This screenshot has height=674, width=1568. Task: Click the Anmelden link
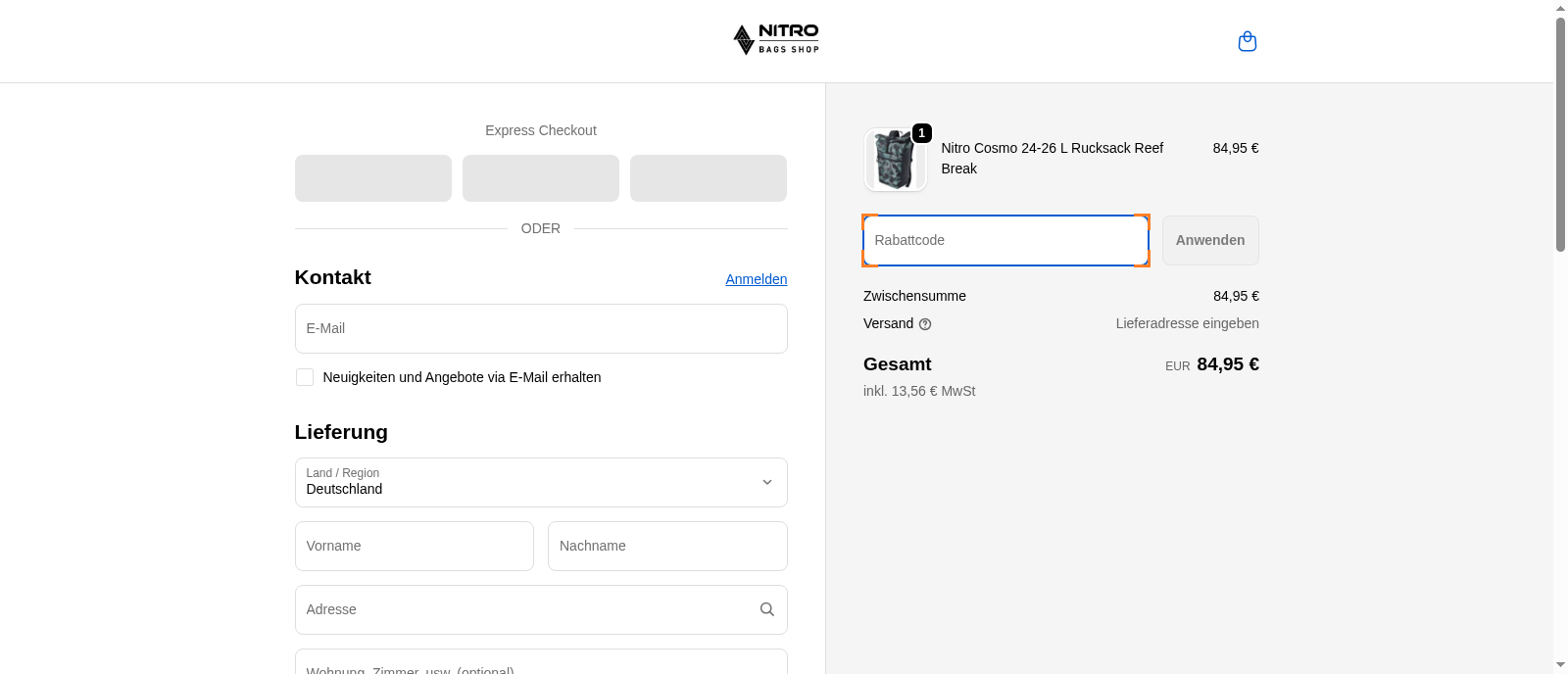pos(757,279)
